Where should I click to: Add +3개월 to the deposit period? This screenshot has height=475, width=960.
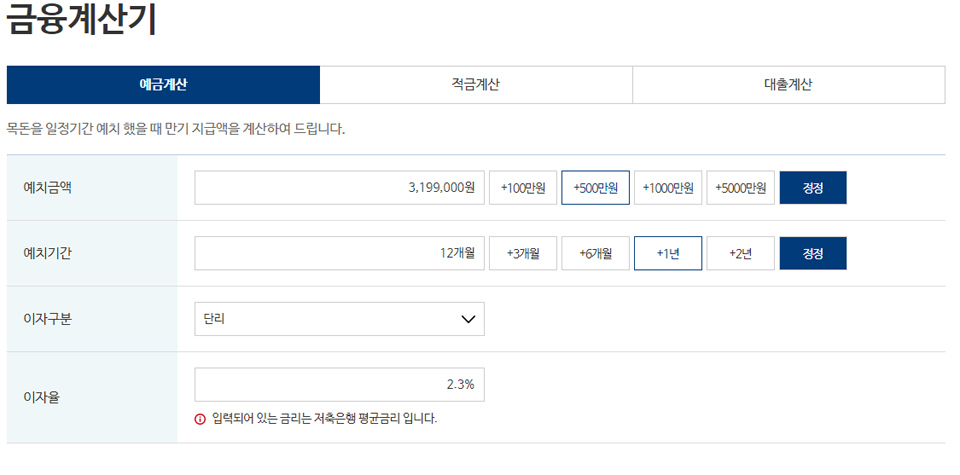[523, 253]
